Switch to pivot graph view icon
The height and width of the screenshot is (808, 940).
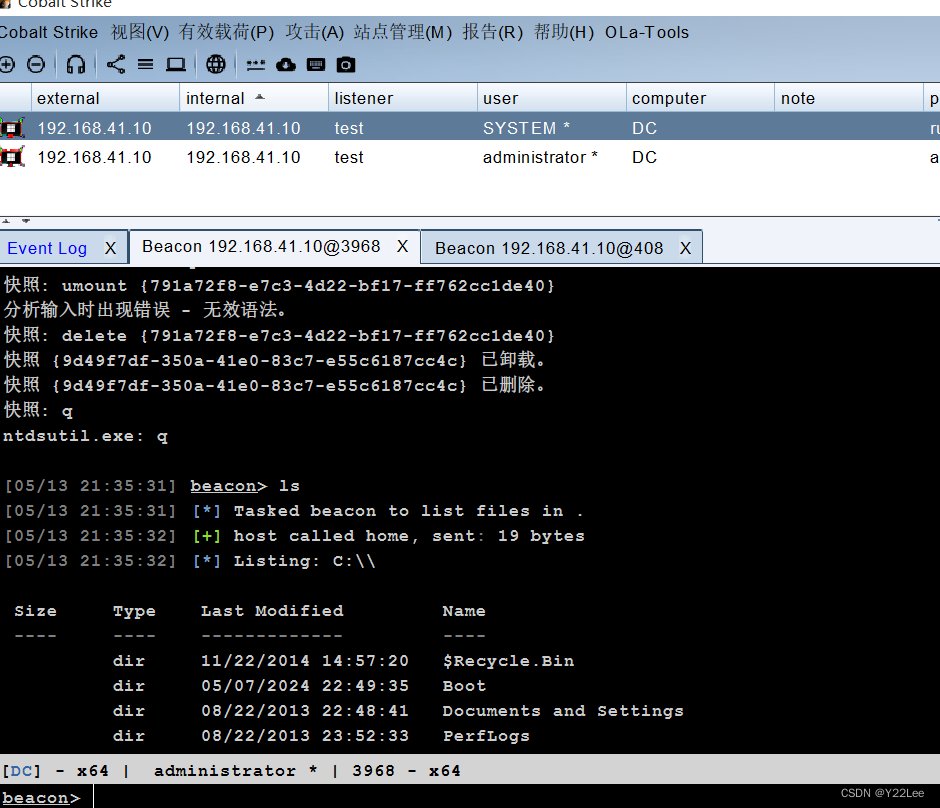click(116, 64)
